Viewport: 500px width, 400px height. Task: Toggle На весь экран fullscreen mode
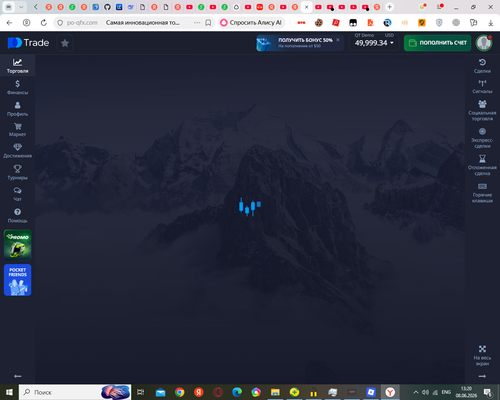click(482, 356)
